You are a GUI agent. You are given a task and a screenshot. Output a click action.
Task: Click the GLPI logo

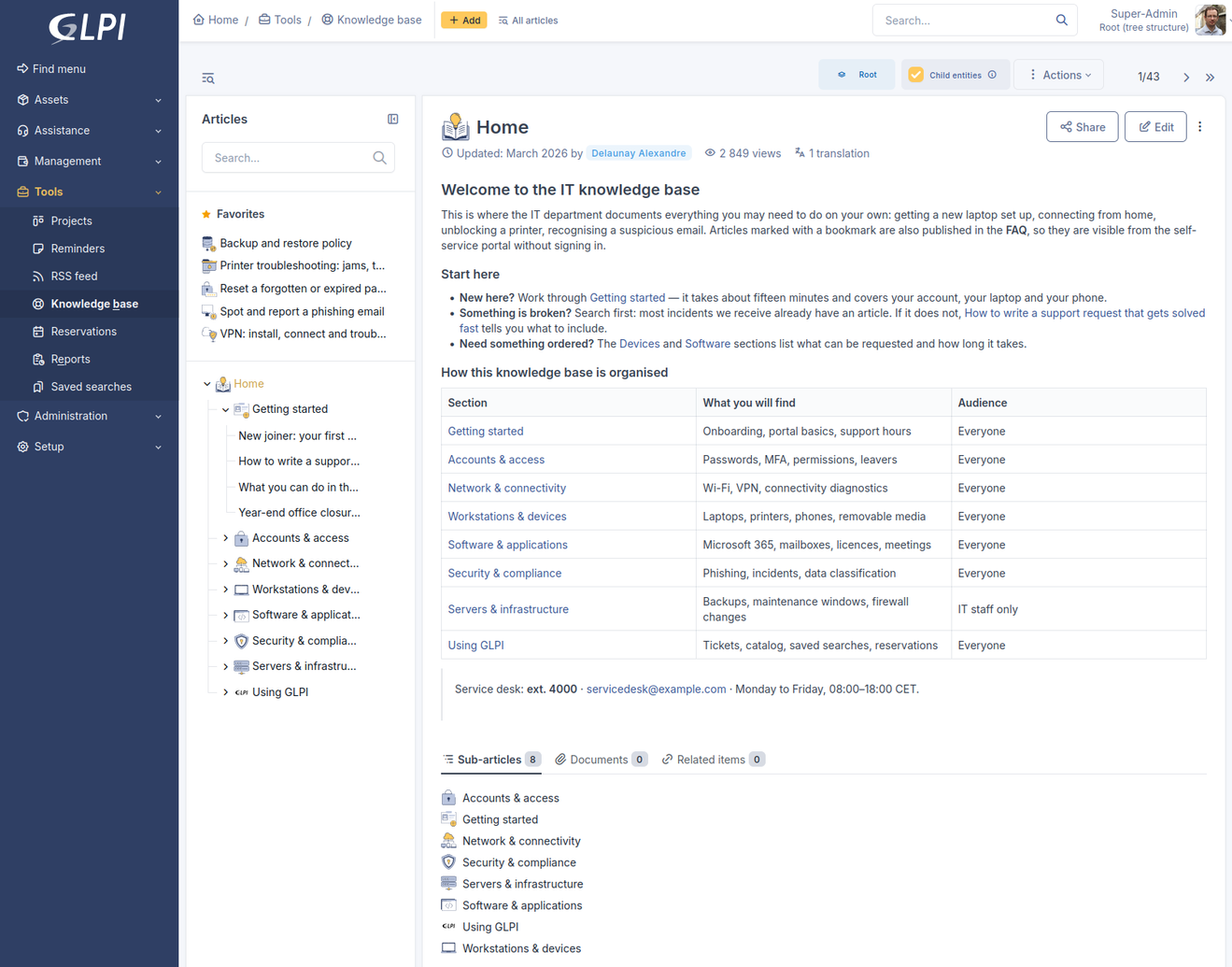(88, 28)
